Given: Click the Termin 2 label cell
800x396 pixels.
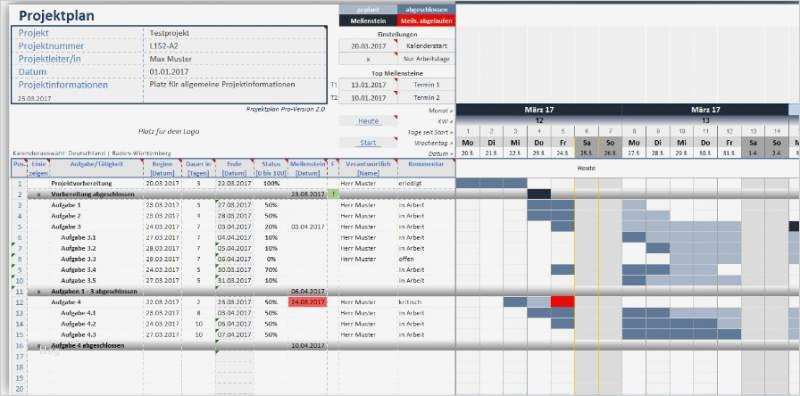Looking at the screenshot, I should coord(427,97).
